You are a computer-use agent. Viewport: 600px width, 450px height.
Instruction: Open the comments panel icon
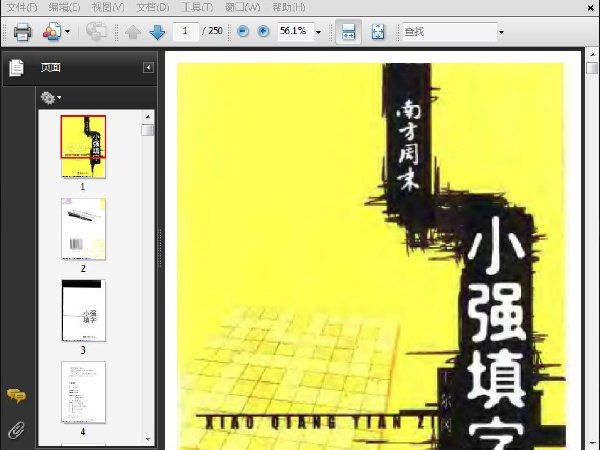point(16,396)
